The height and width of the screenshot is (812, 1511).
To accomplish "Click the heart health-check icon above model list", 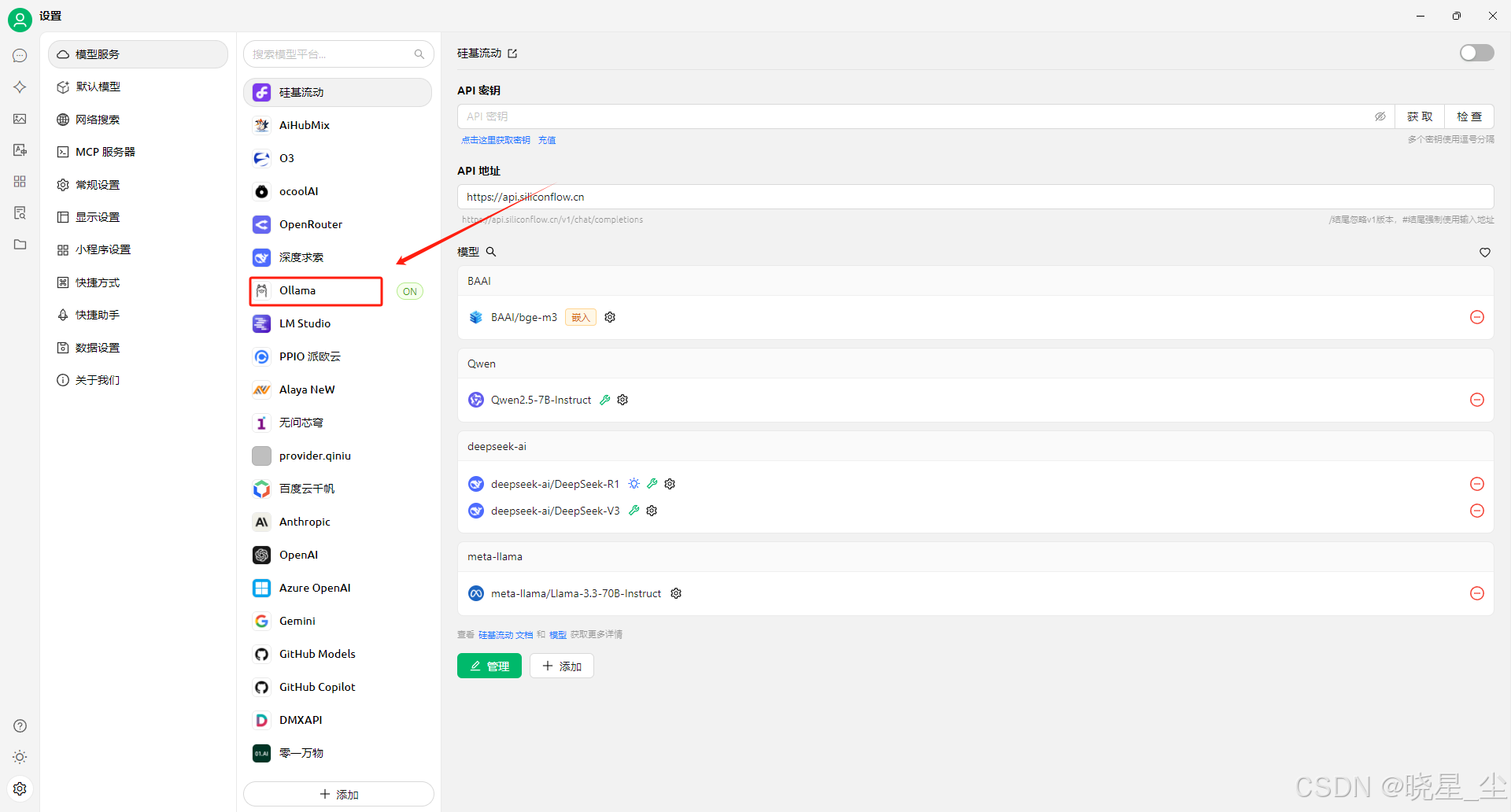I will click(x=1485, y=253).
